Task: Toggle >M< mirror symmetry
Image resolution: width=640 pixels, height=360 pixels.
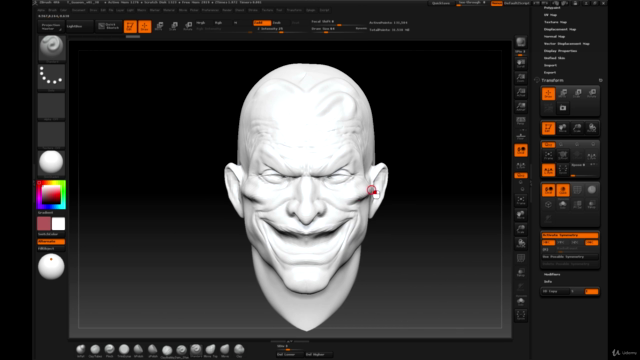Action: point(591,242)
